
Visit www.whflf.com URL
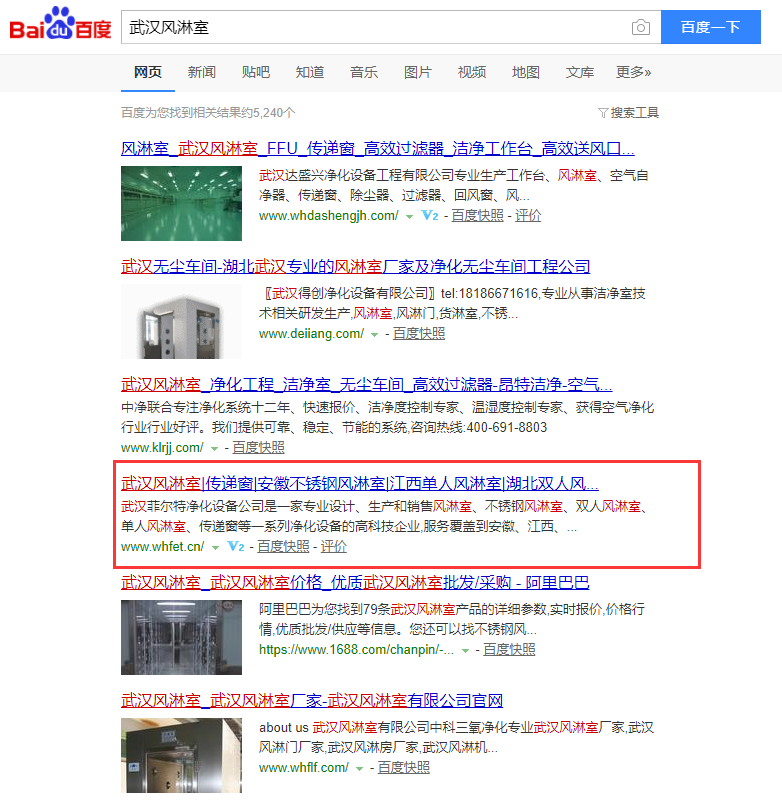point(304,768)
